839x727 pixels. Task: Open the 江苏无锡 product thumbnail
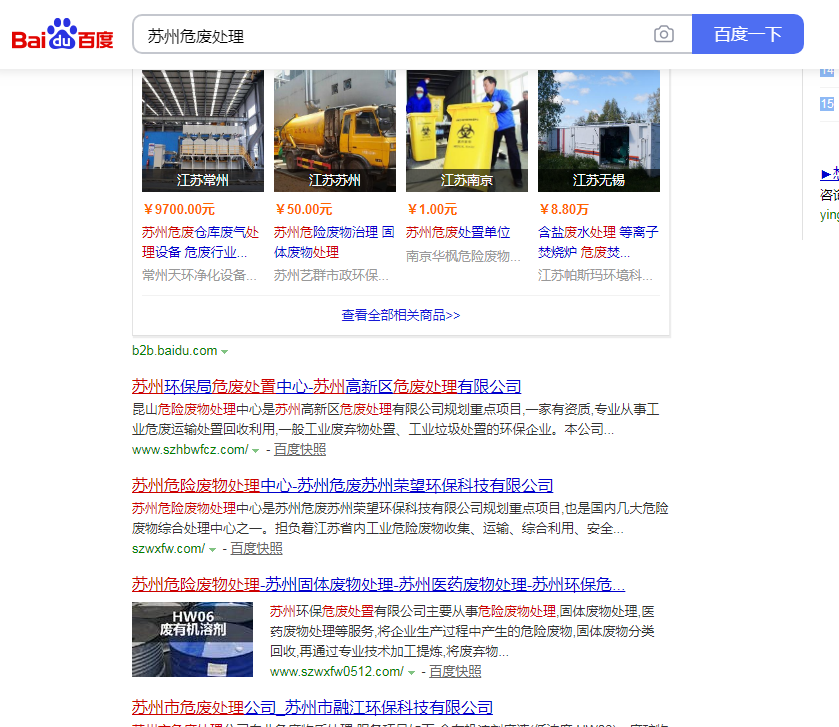click(599, 130)
